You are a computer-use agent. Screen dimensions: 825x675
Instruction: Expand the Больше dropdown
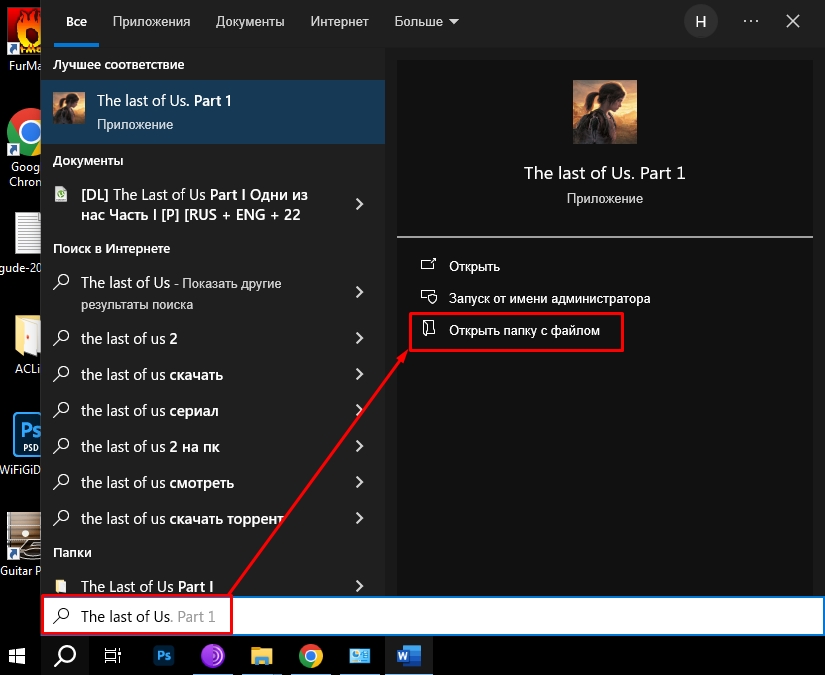point(426,22)
